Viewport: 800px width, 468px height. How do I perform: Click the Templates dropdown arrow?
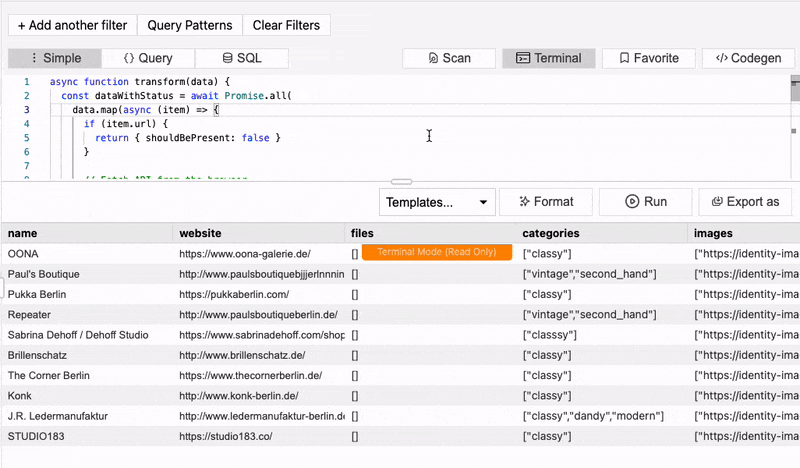(x=483, y=203)
